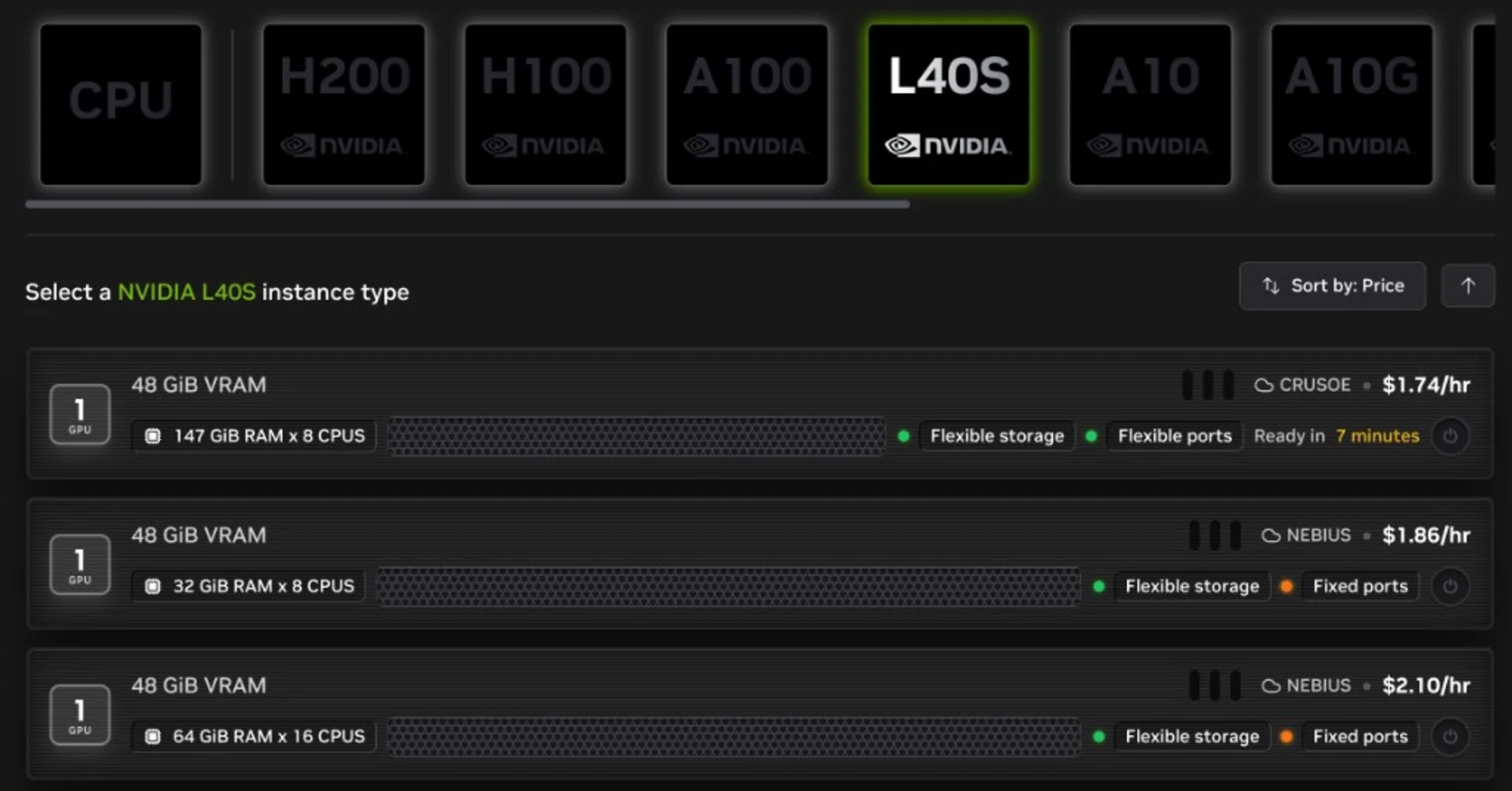1512x791 pixels.
Task: Click the Flexible ports badge on CRUSOE instance
Action: [1174, 435]
